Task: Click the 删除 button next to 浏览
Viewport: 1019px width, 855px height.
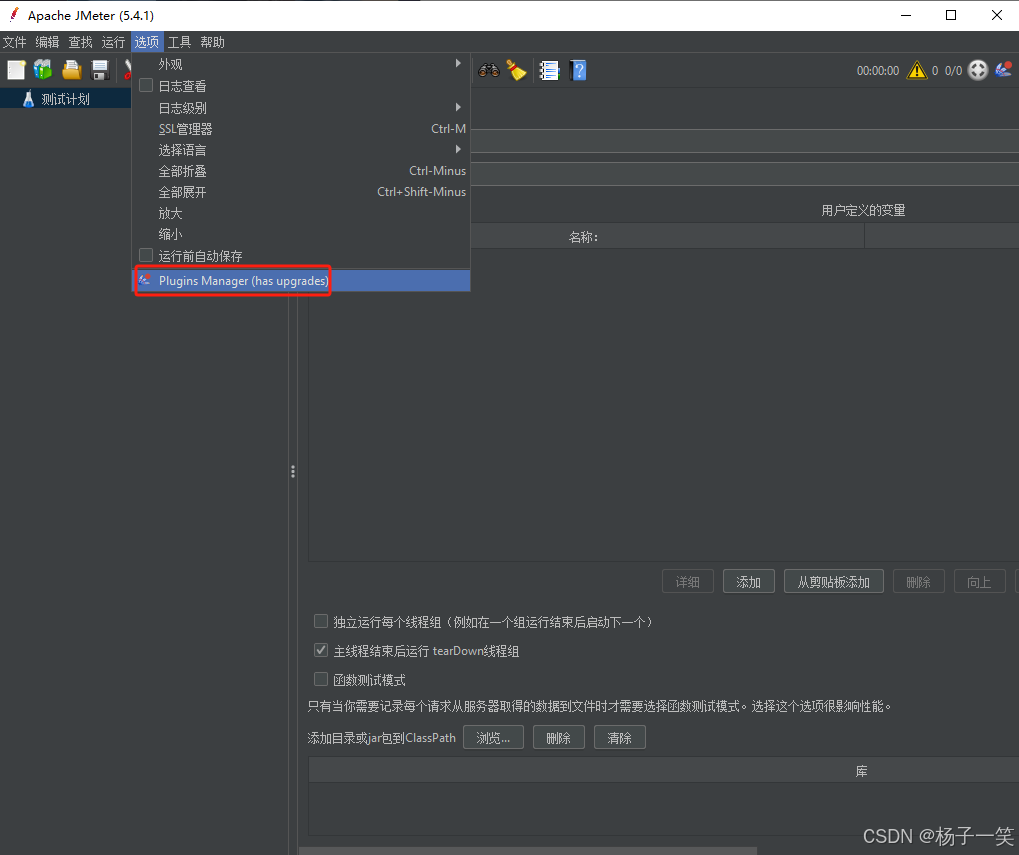Action: coord(559,737)
